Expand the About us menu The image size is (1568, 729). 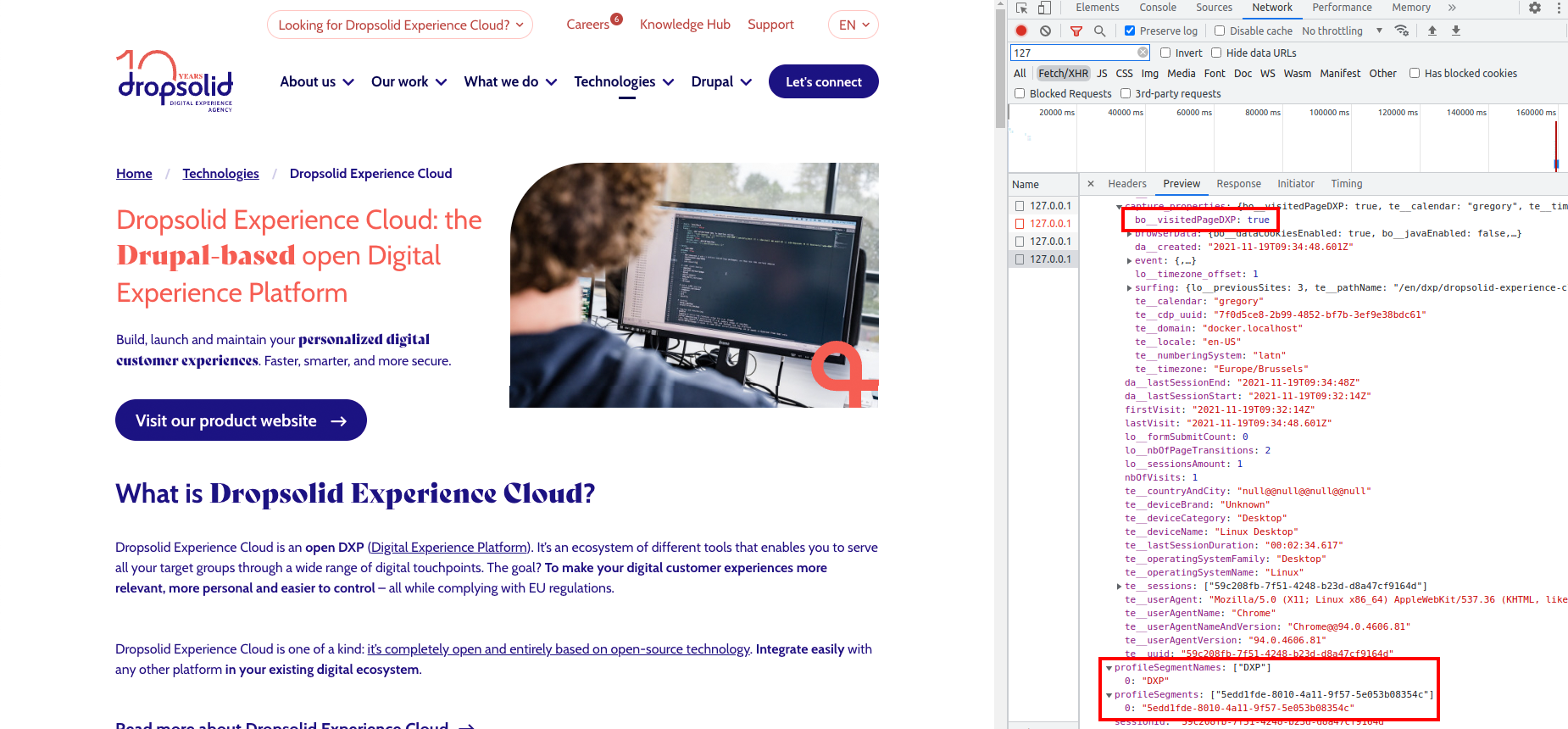(317, 81)
